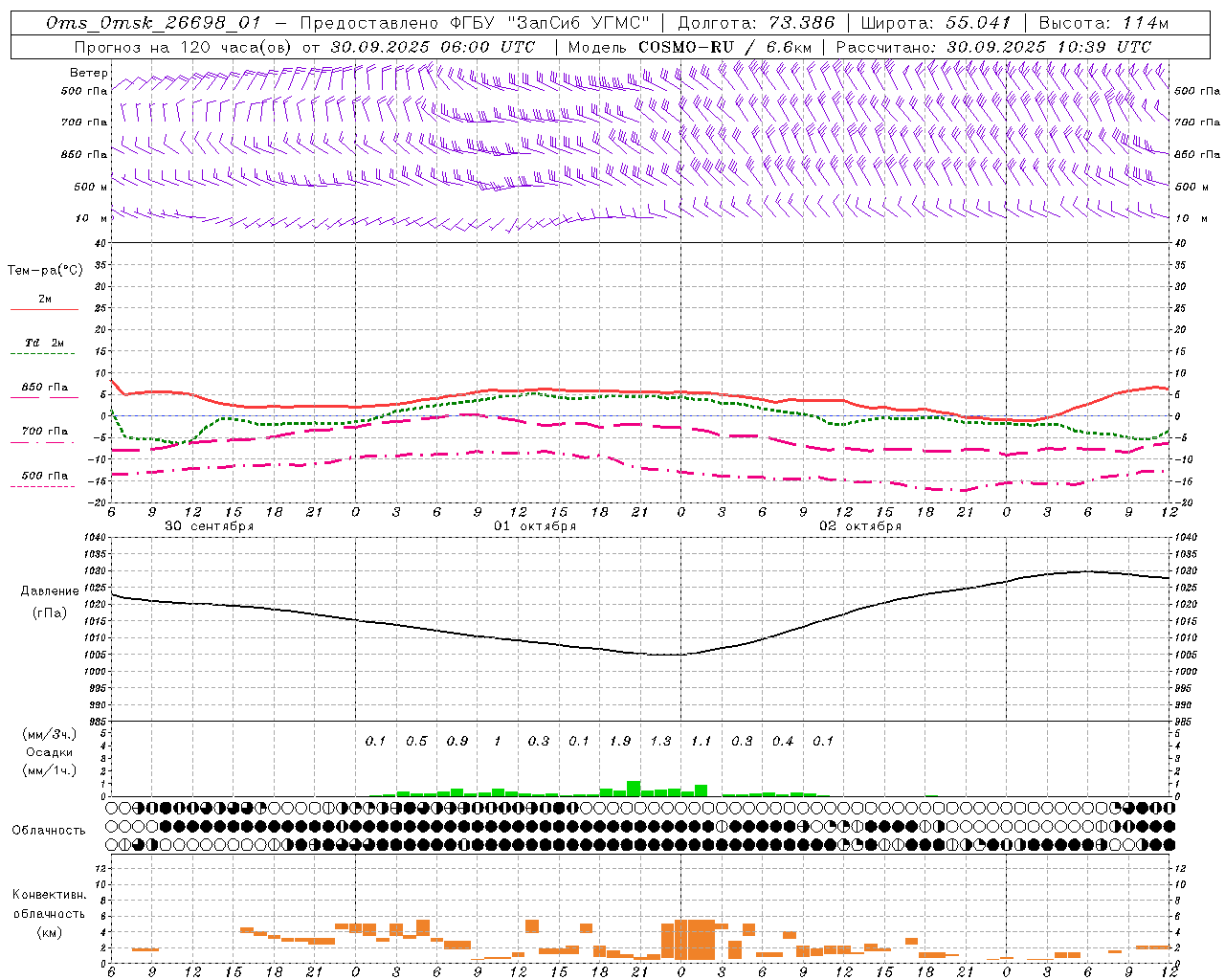
Task: Select the provider text ФГБУ "ЗапСиб УГМС"
Action: pos(549,23)
